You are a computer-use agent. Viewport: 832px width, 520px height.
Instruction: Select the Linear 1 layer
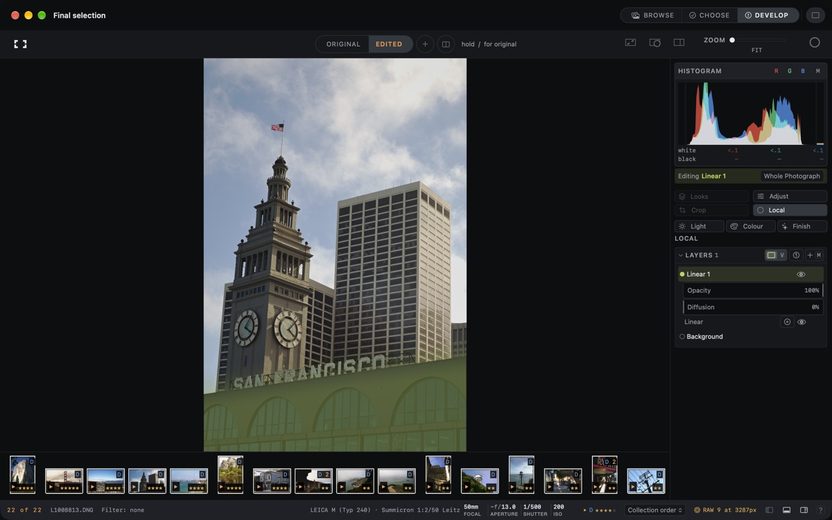tap(750, 274)
